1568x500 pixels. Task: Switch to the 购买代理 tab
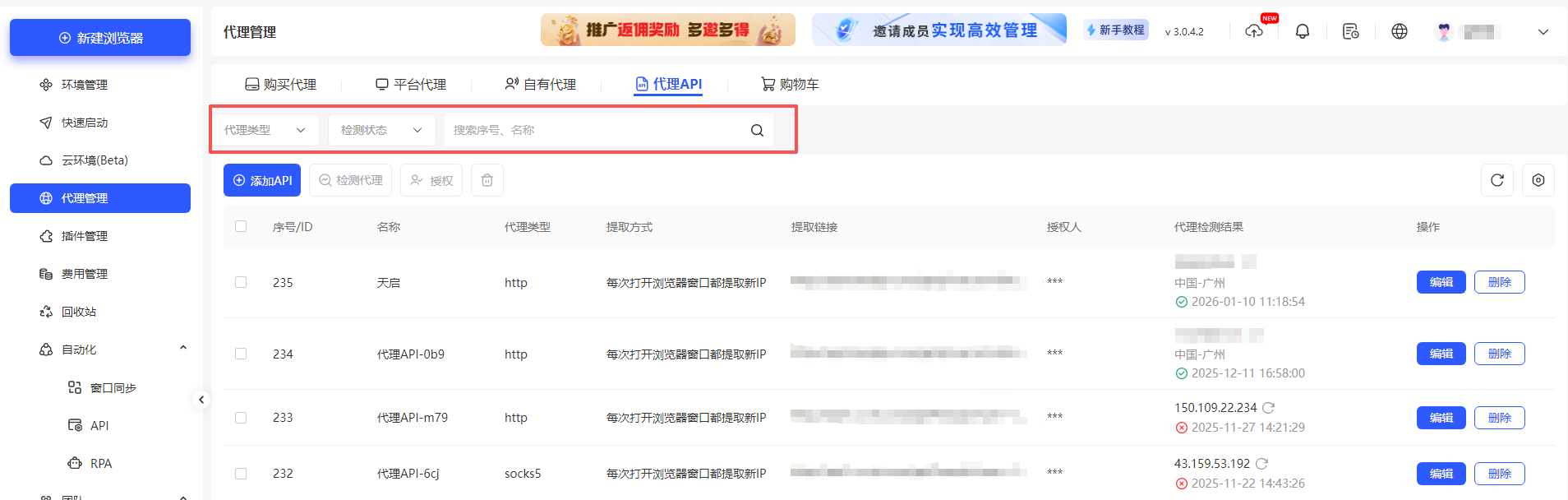(x=281, y=84)
